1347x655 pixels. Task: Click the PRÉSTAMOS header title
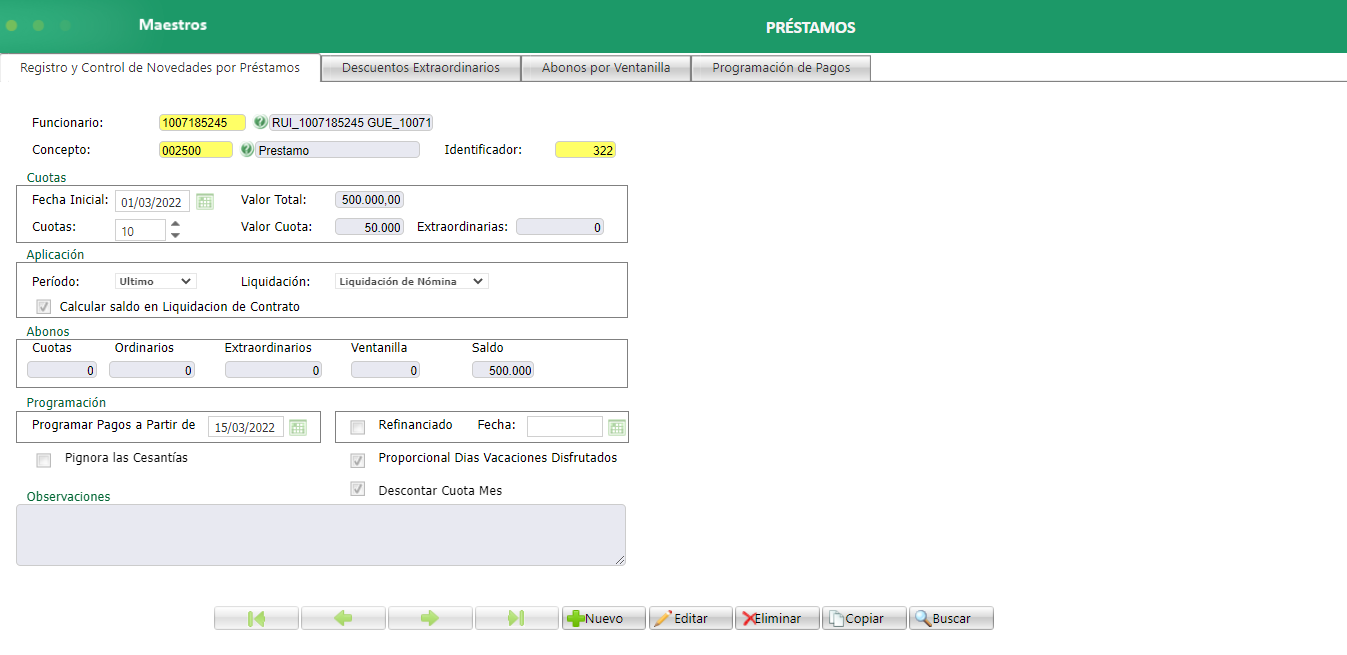811,27
